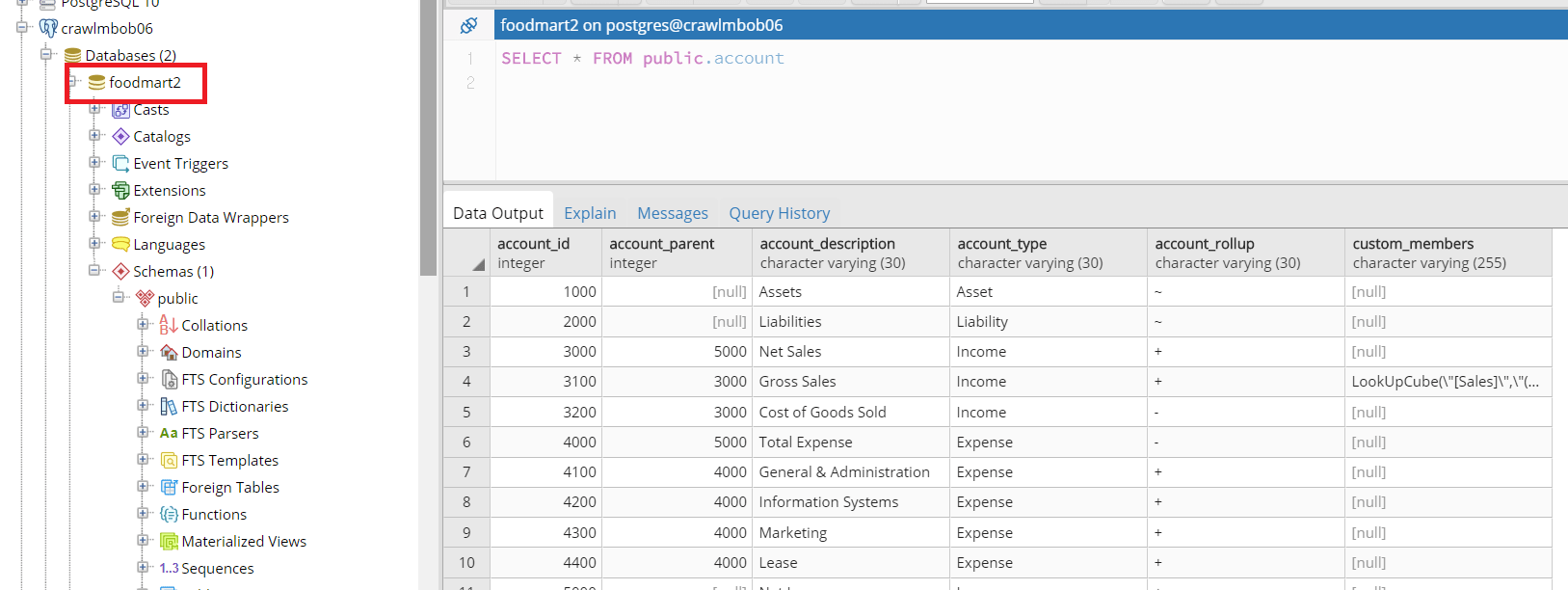This screenshot has height=590, width=1568.
Task: Click the FTS Dictionaries icon
Action: click(169, 406)
